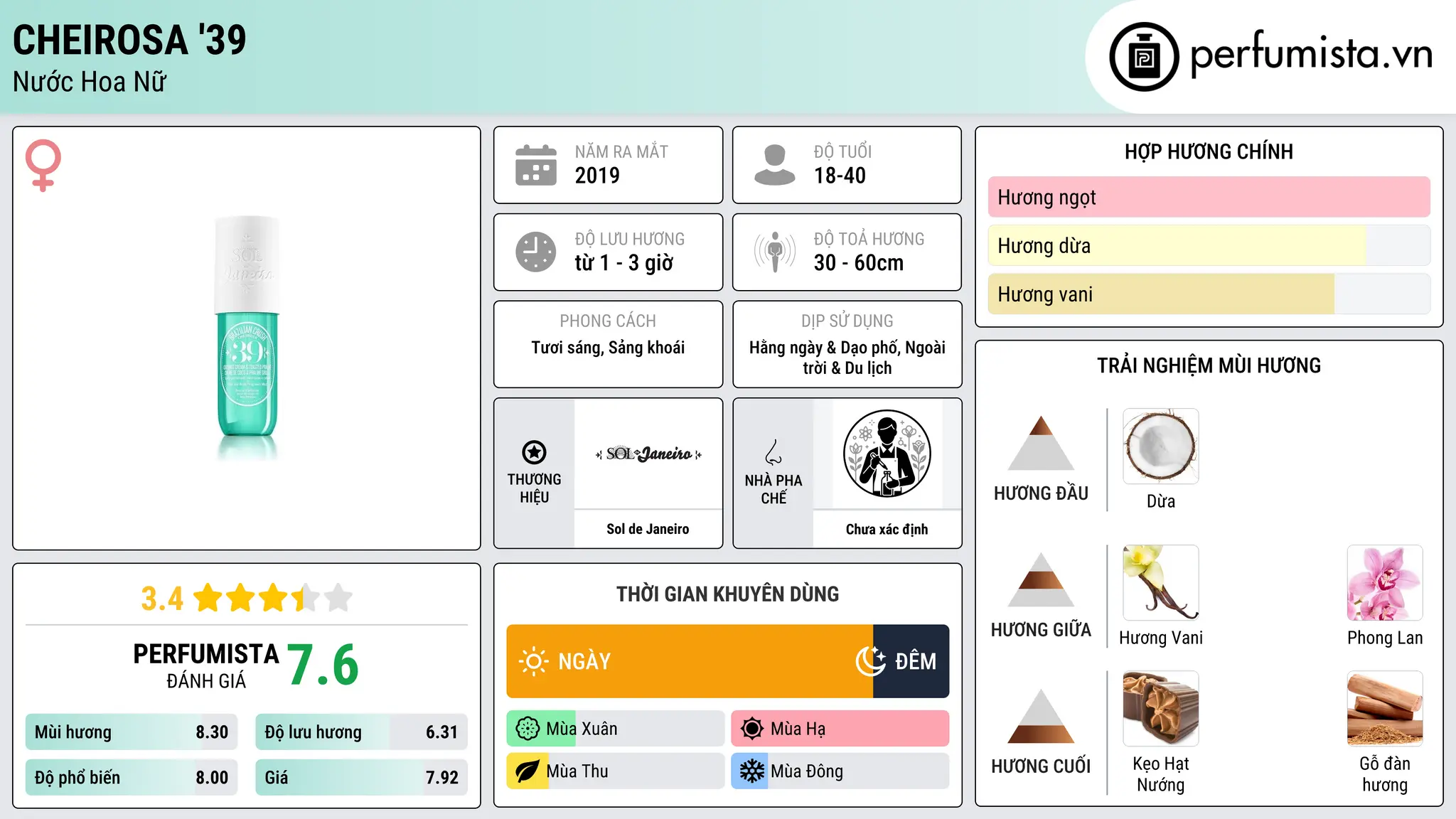
Task: Click the HỢP HƯƠNG CHÍNH heading
Action: click(x=1209, y=151)
